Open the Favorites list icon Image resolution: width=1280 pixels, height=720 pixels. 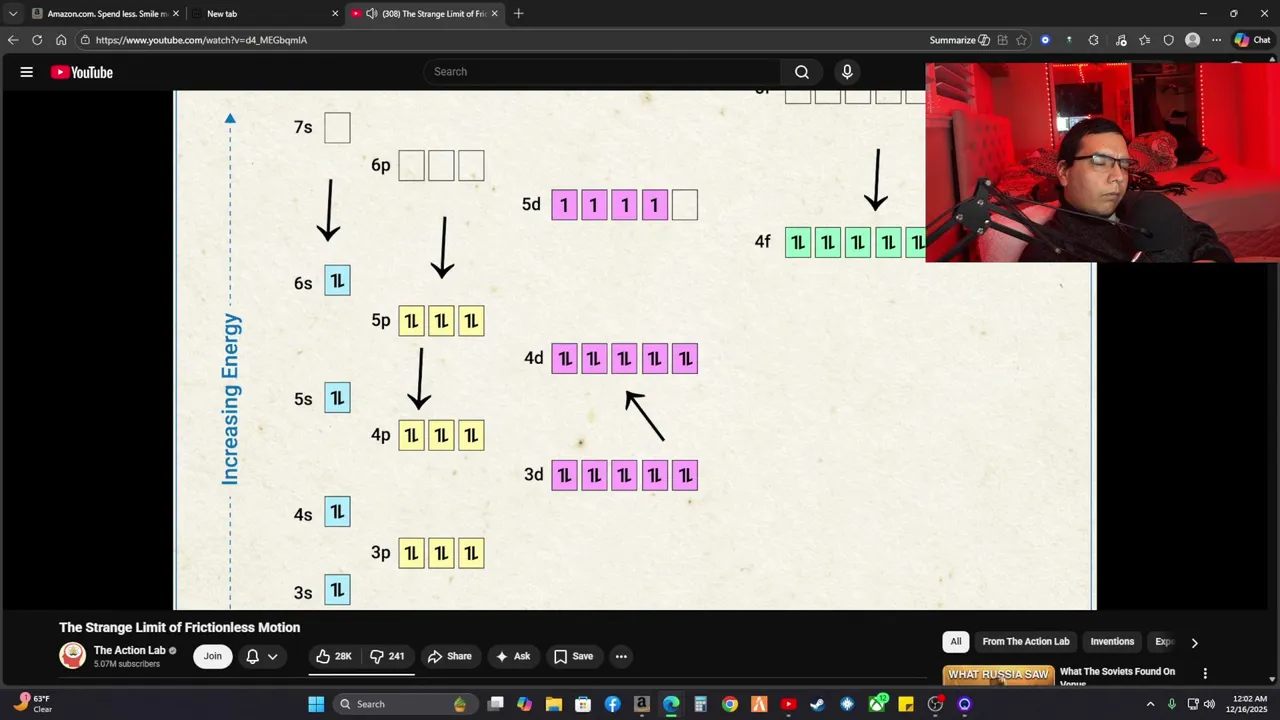point(1145,40)
